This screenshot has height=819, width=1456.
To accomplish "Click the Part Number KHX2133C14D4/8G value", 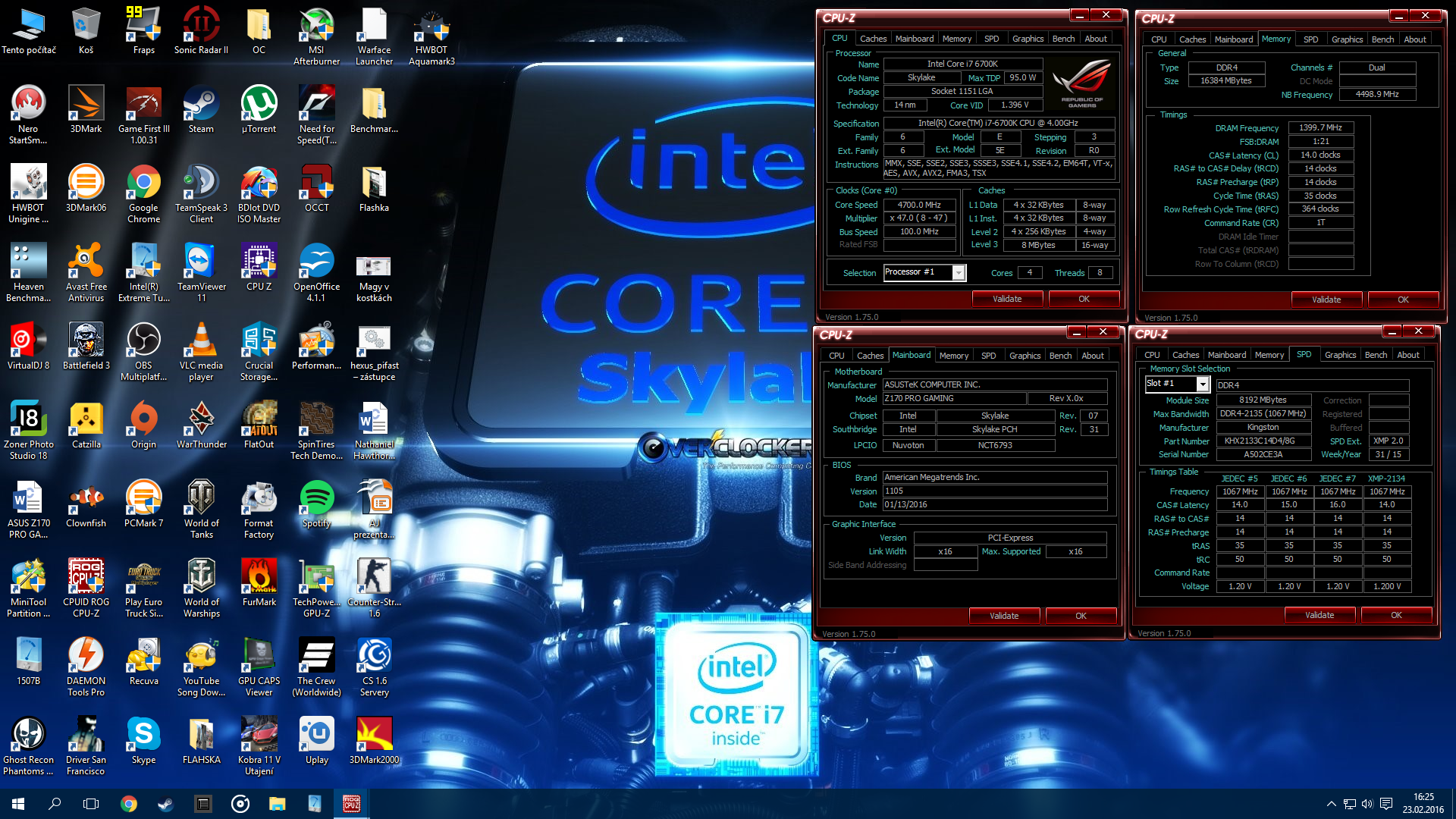I will 1263,441.
